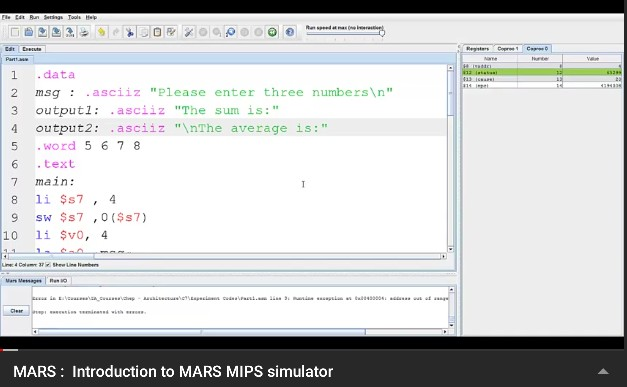The height and width of the screenshot is (387, 627).
Task: Reset the simulator with green icon
Action: [272, 32]
